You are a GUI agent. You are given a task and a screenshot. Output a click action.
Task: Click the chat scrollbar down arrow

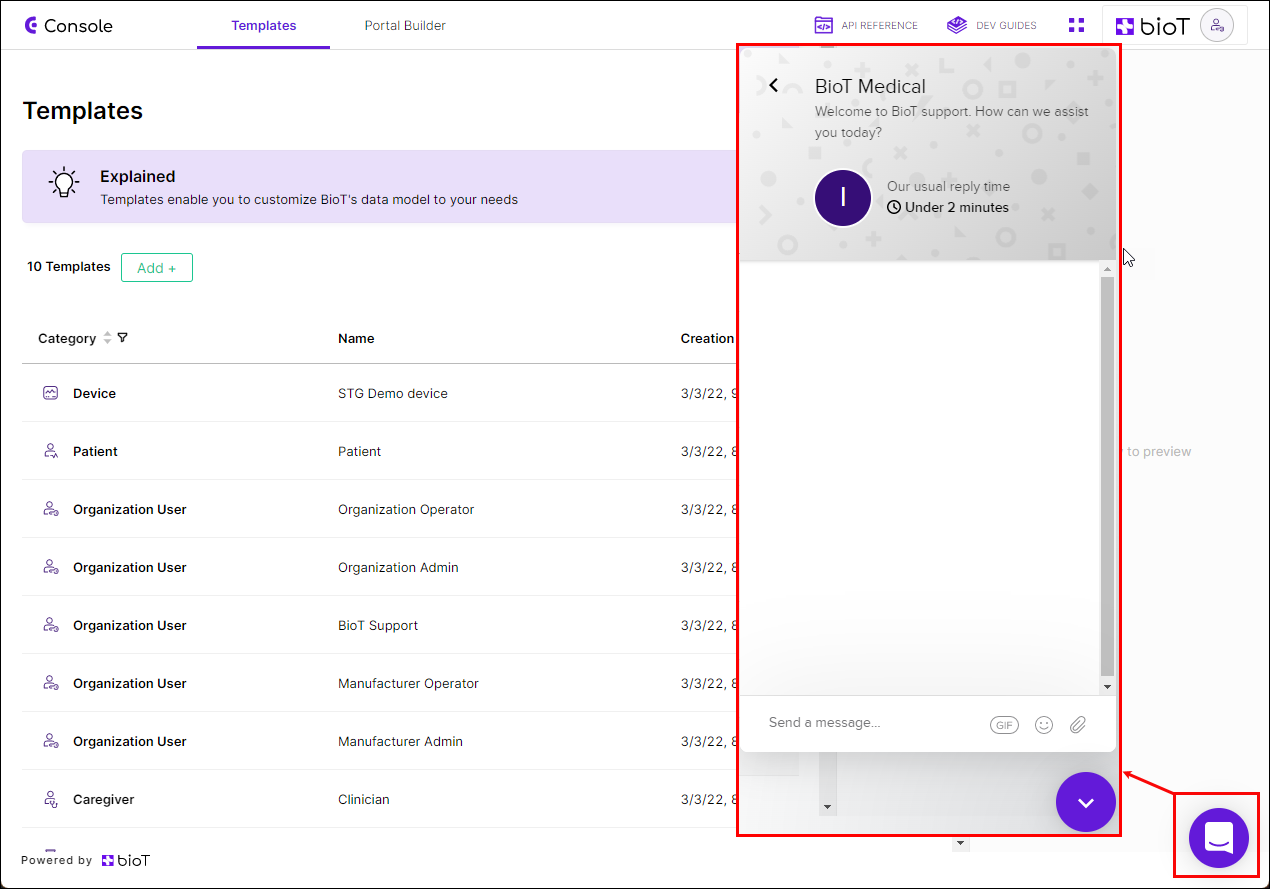[1107, 687]
